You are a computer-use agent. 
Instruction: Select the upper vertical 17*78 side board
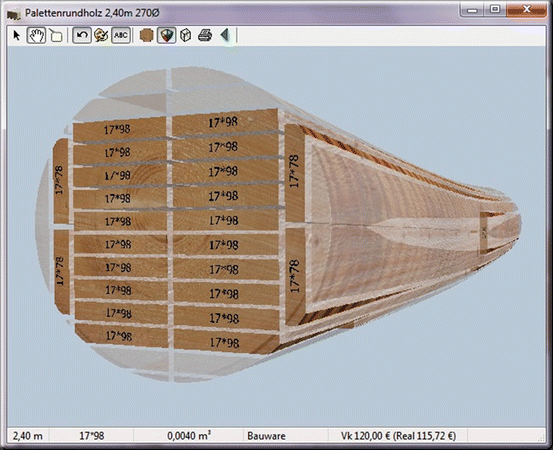(x=295, y=172)
